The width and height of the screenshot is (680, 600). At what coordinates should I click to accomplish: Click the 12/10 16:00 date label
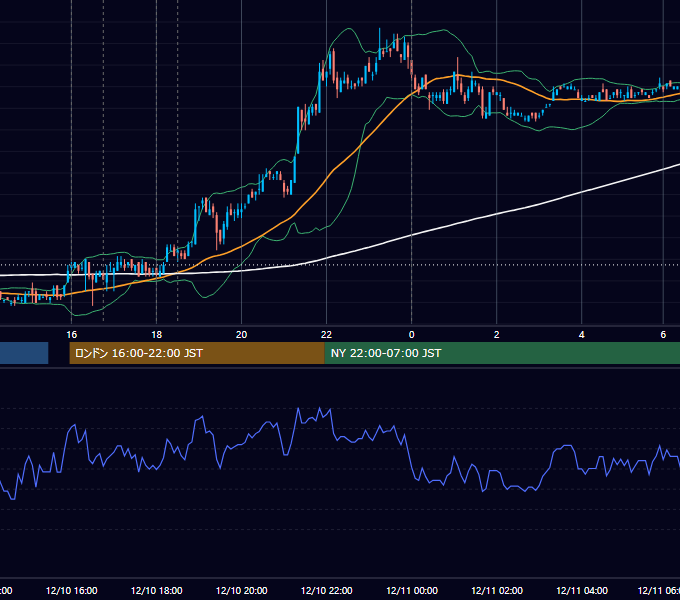[x=72, y=590]
